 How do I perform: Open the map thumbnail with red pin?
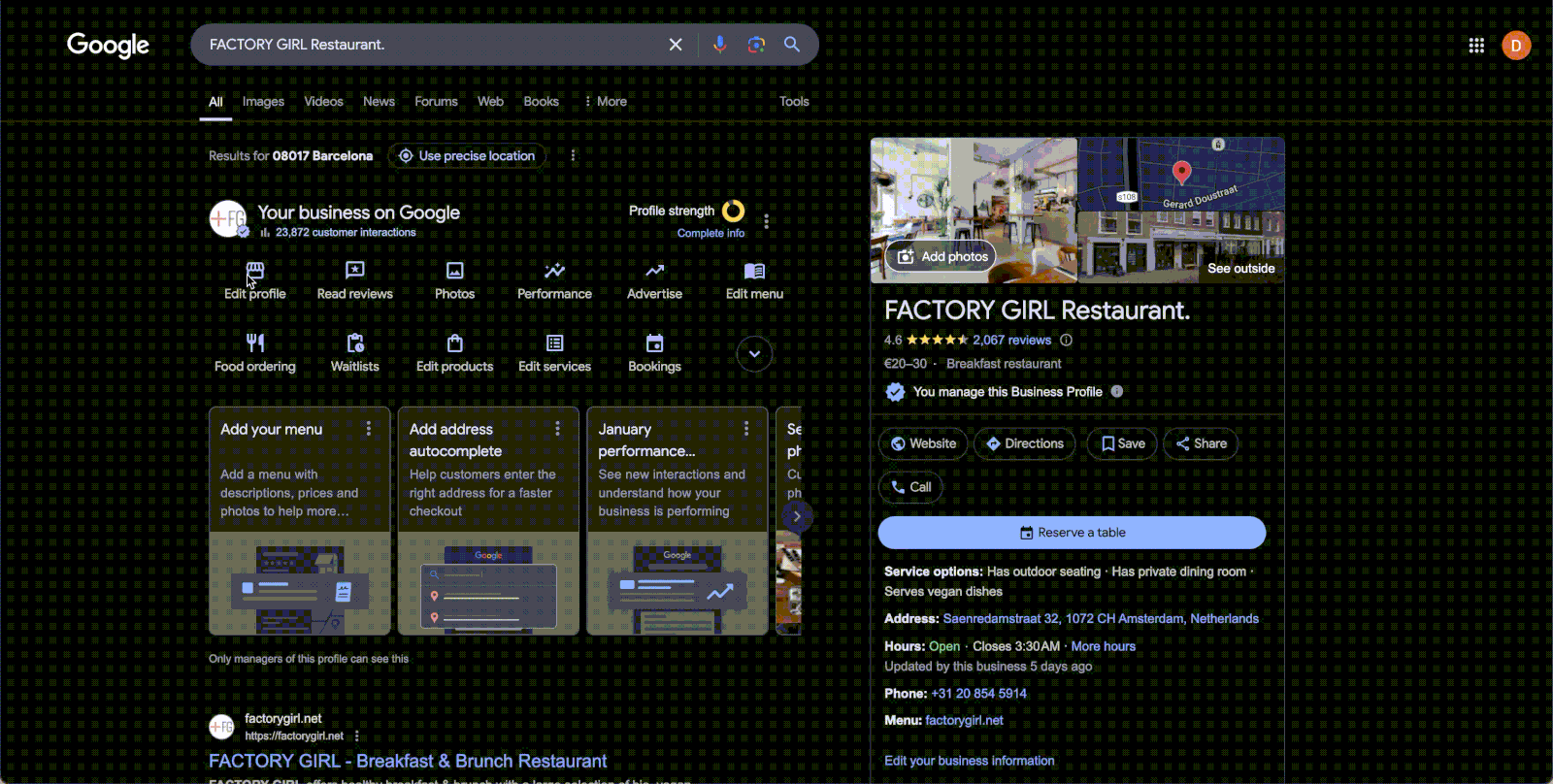tap(1181, 175)
